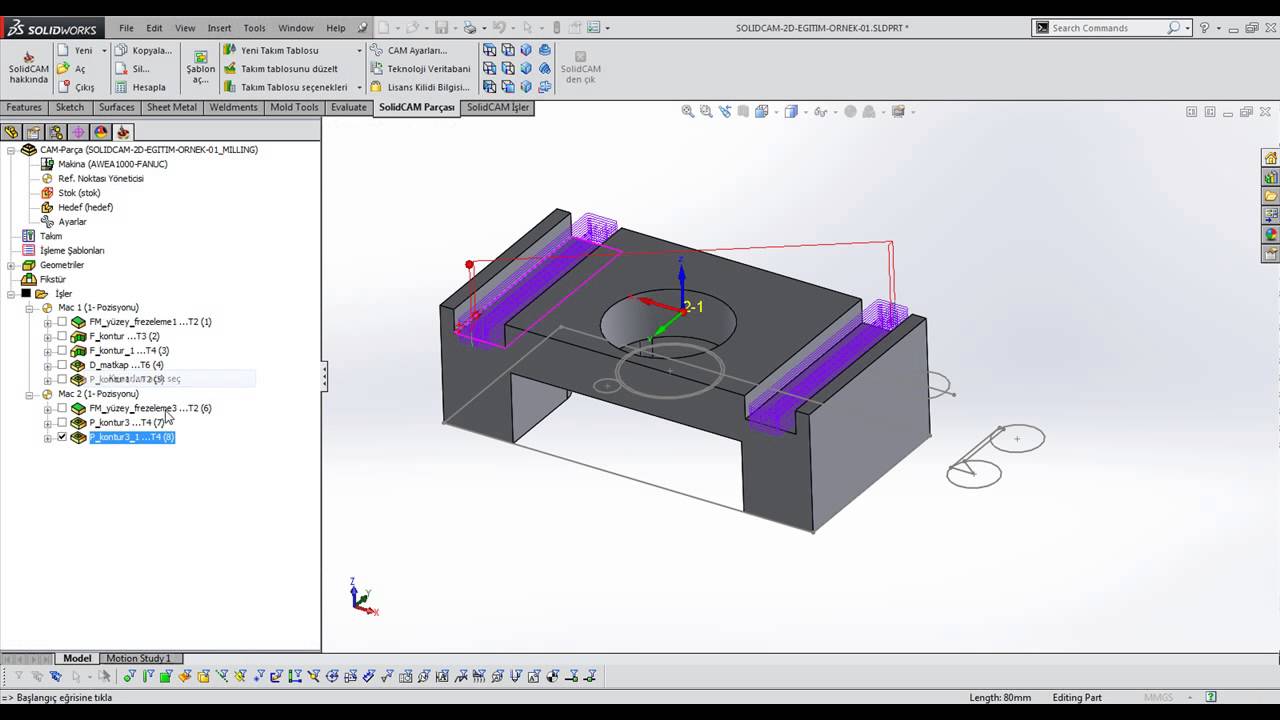Open the Window menu
This screenshot has height=720, width=1280.
pyautogui.click(x=296, y=28)
